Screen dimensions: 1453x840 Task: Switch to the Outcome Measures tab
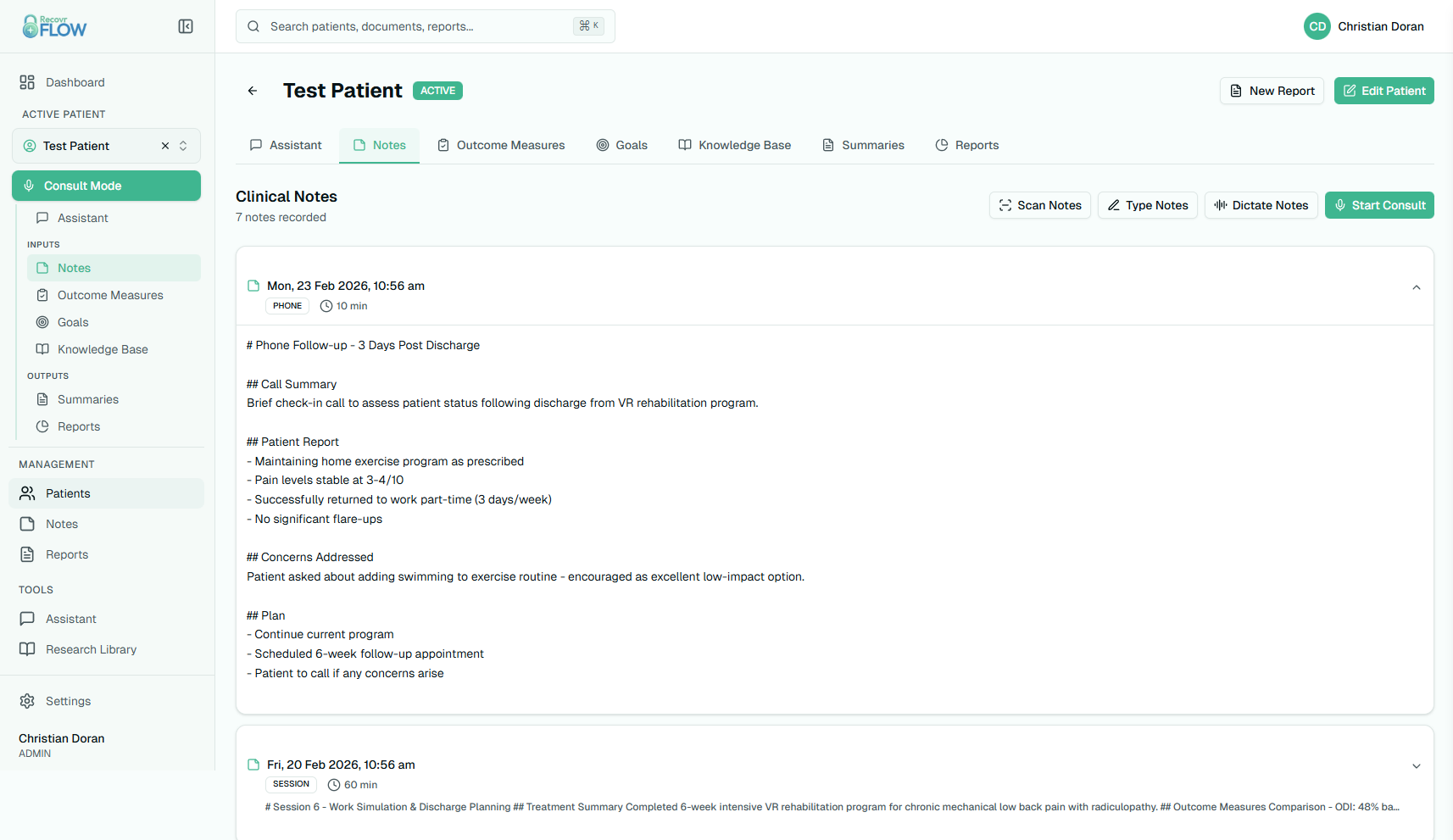pos(501,145)
